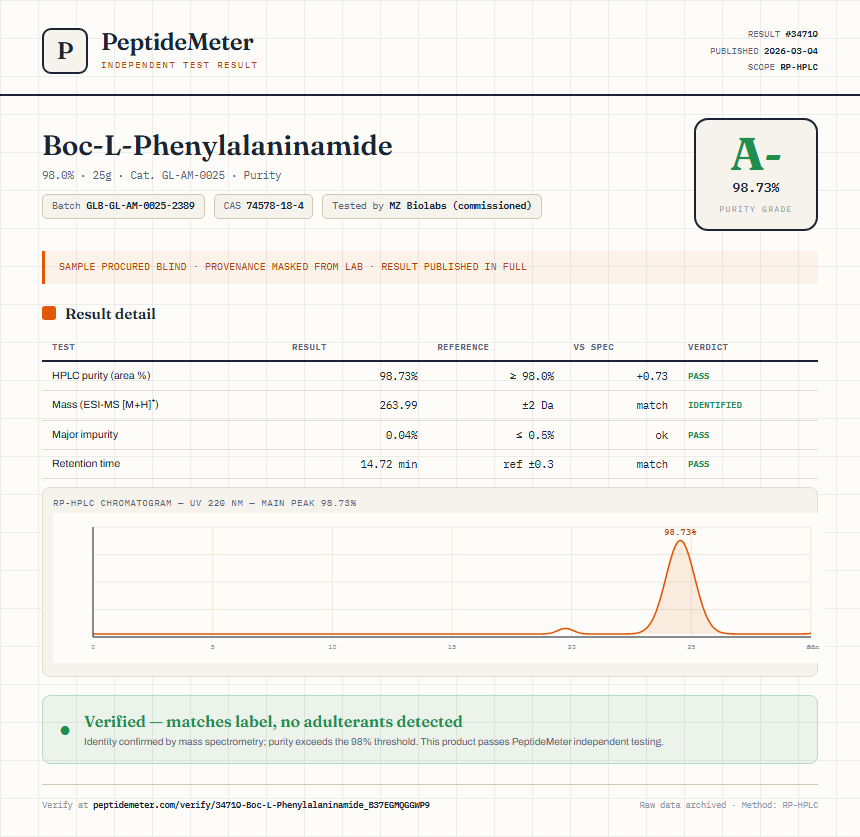Click the small impurity peak near 20 min
This screenshot has height=837, width=860.
click(x=565, y=631)
